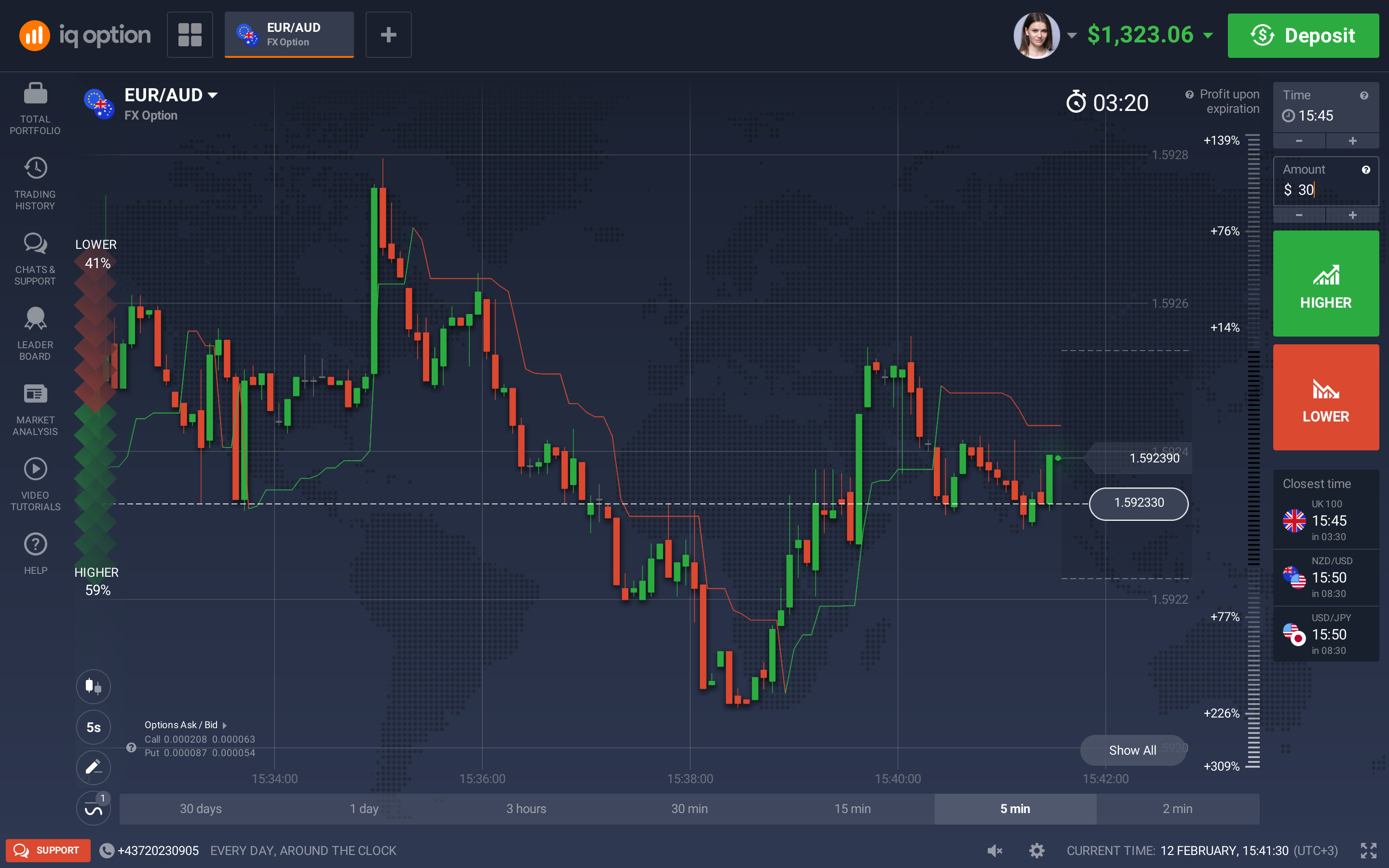Open Chats & Support
The image size is (1389, 868).
tap(35, 258)
